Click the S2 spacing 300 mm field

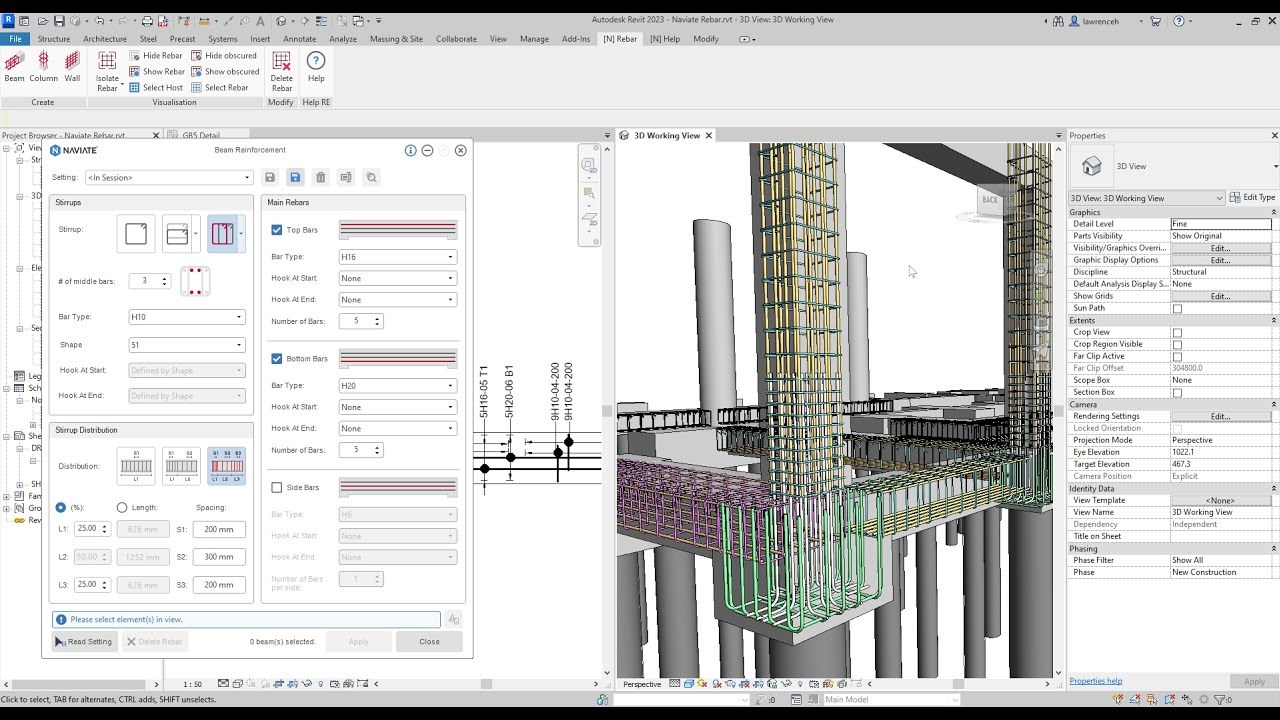click(x=219, y=557)
